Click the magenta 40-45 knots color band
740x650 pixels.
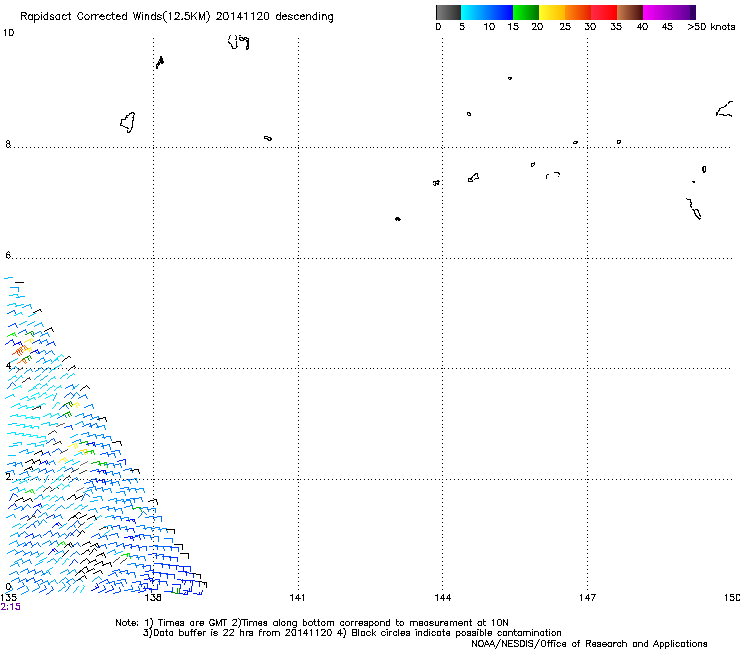pyautogui.click(x=656, y=12)
